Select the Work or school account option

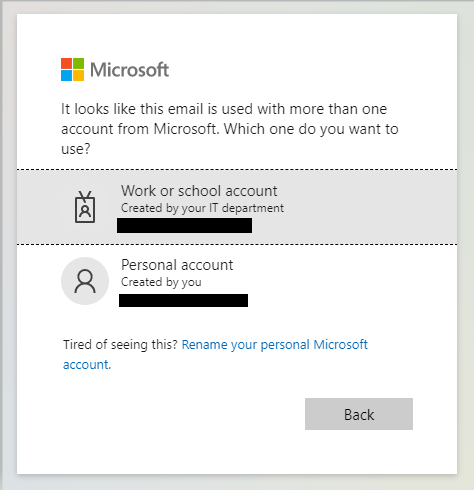[x=237, y=207]
